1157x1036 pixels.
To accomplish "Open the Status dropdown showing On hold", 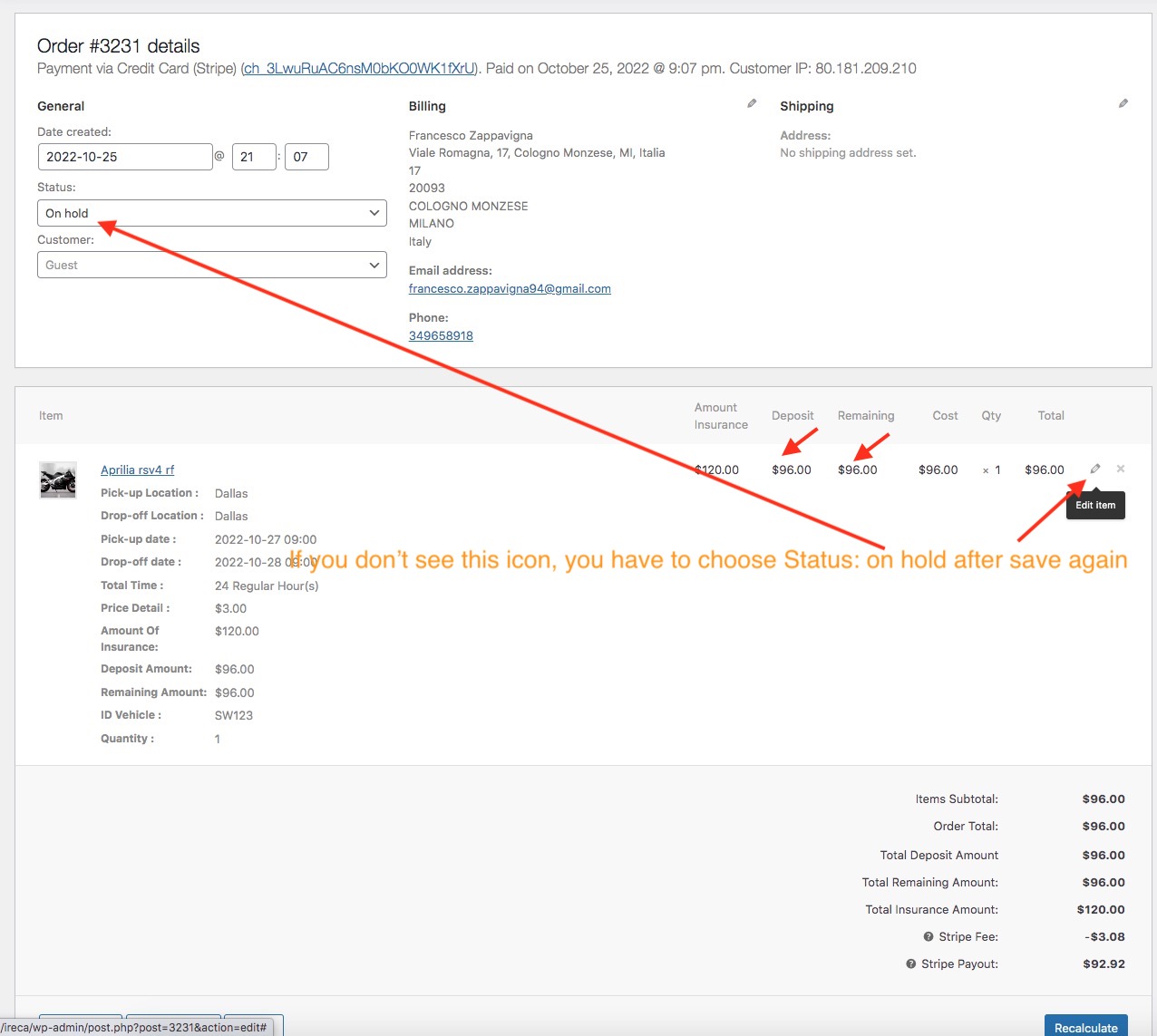I will (211, 213).
